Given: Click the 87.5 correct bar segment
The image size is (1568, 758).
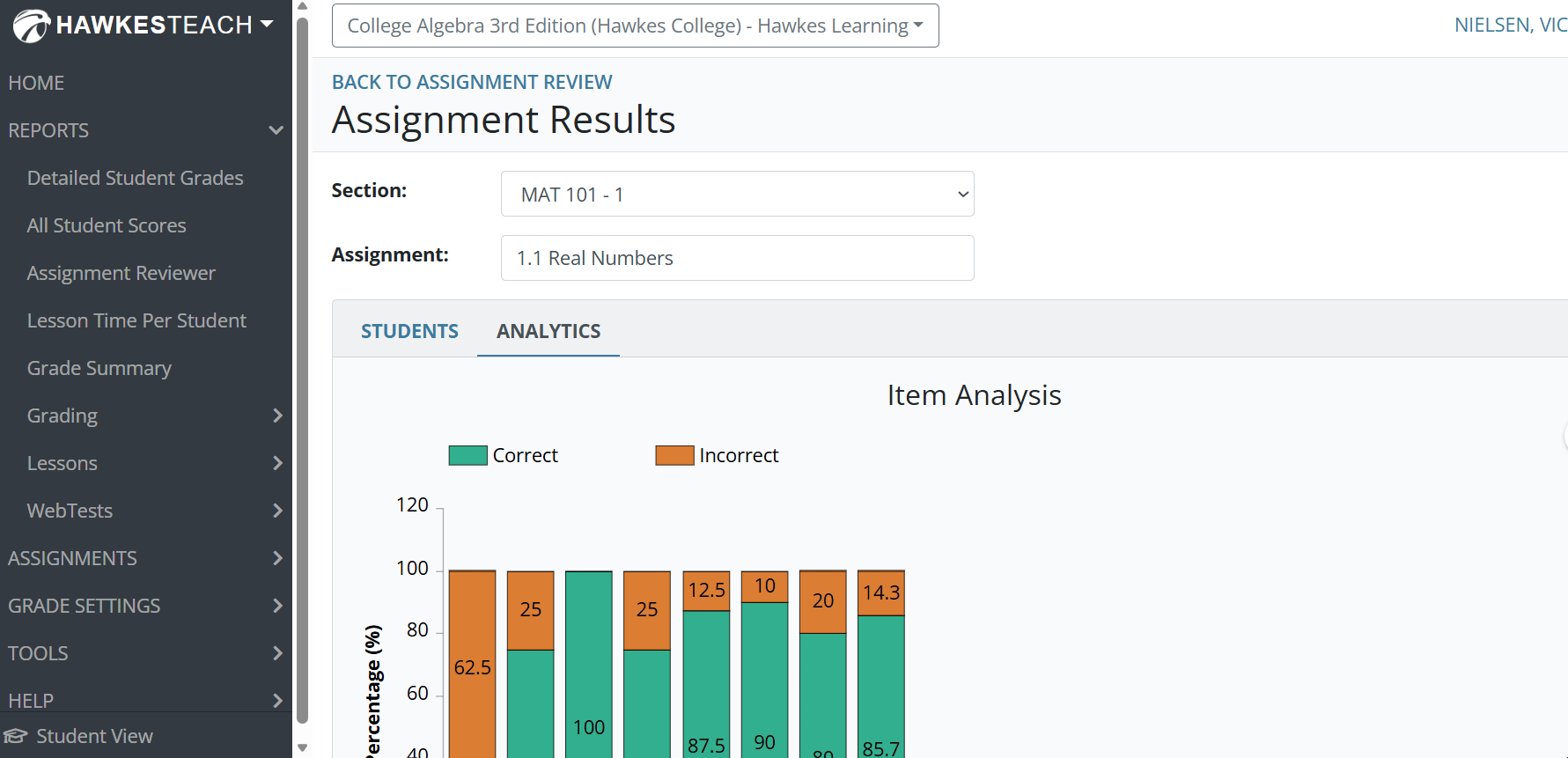Looking at the screenshot, I should click(706, 685).
